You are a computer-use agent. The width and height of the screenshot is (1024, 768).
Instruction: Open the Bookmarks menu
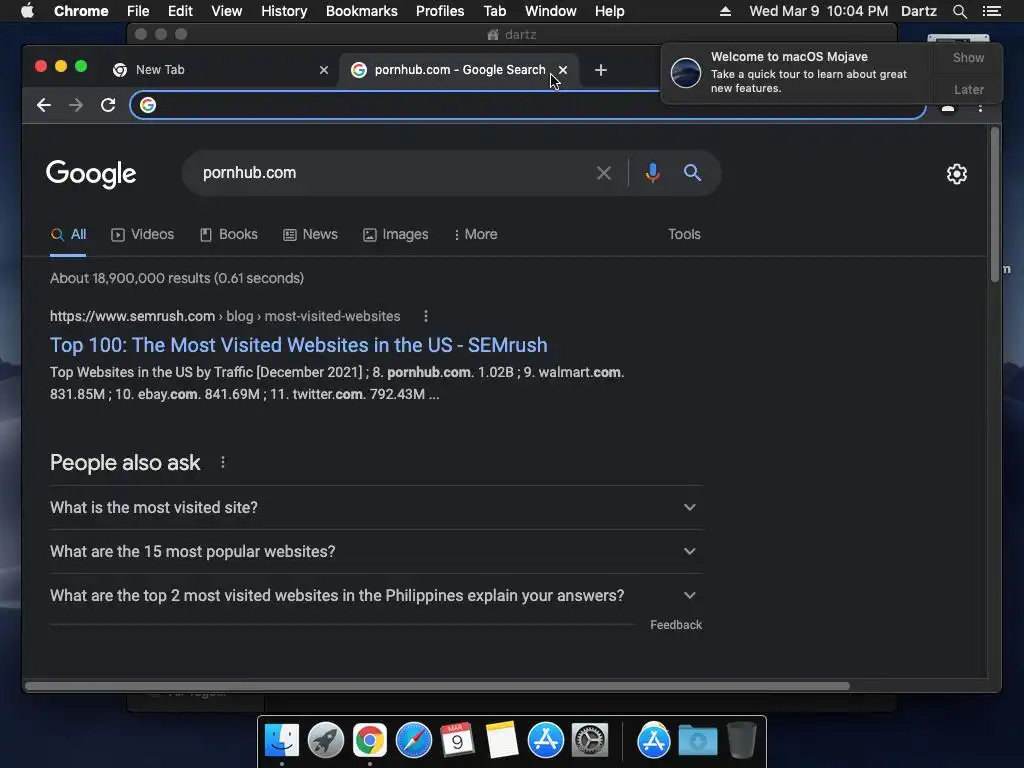pos(362,11)
